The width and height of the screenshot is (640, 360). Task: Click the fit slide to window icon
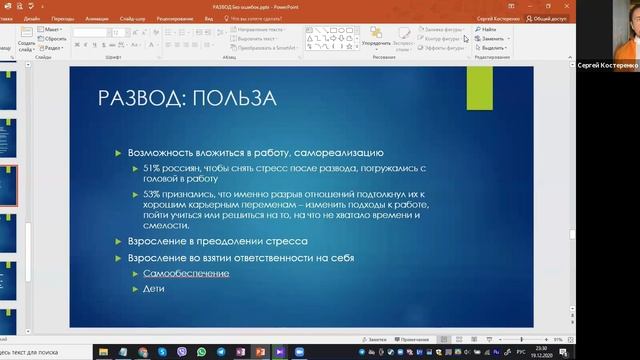click(x=571, y=340)
